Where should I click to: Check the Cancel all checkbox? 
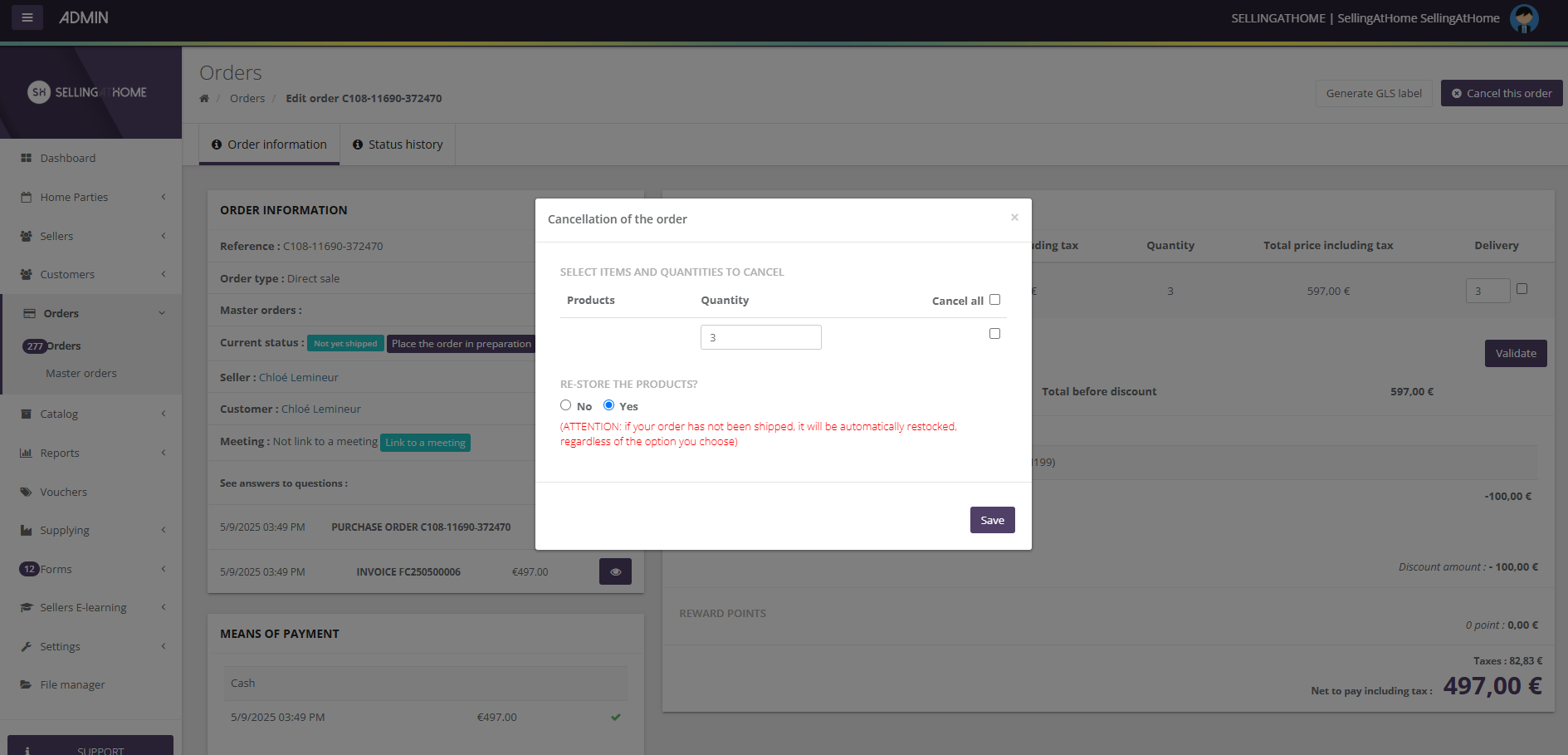[994, 300]
